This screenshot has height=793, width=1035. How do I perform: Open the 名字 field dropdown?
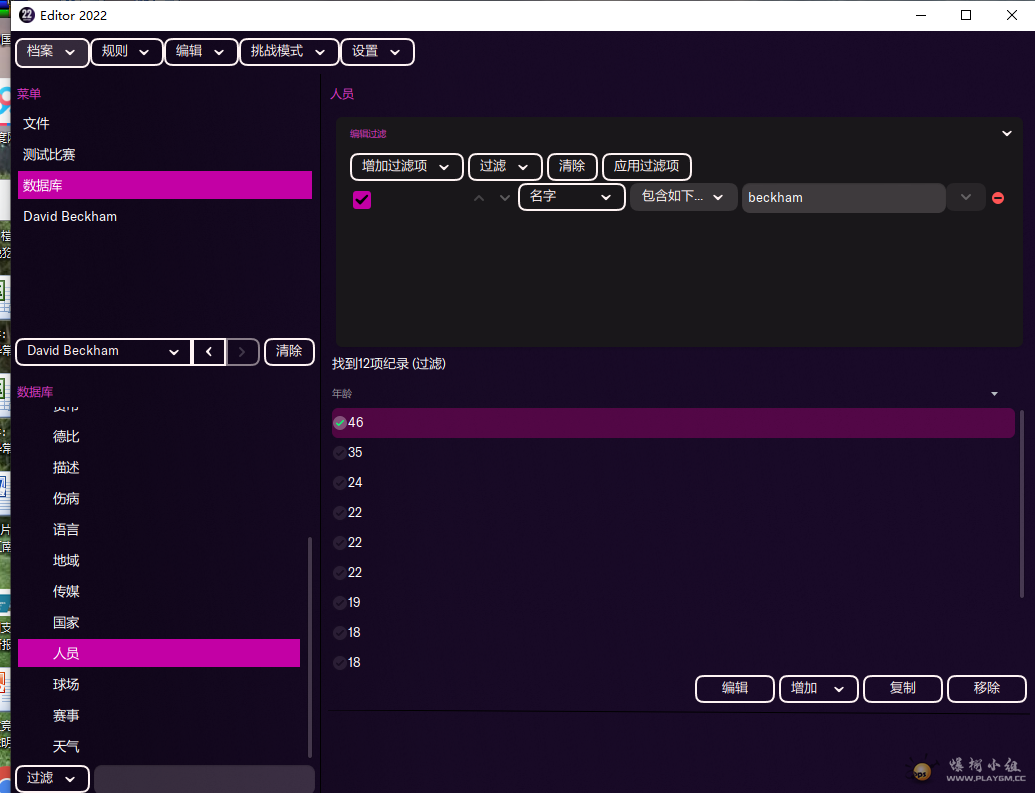(x=571, y=197)
